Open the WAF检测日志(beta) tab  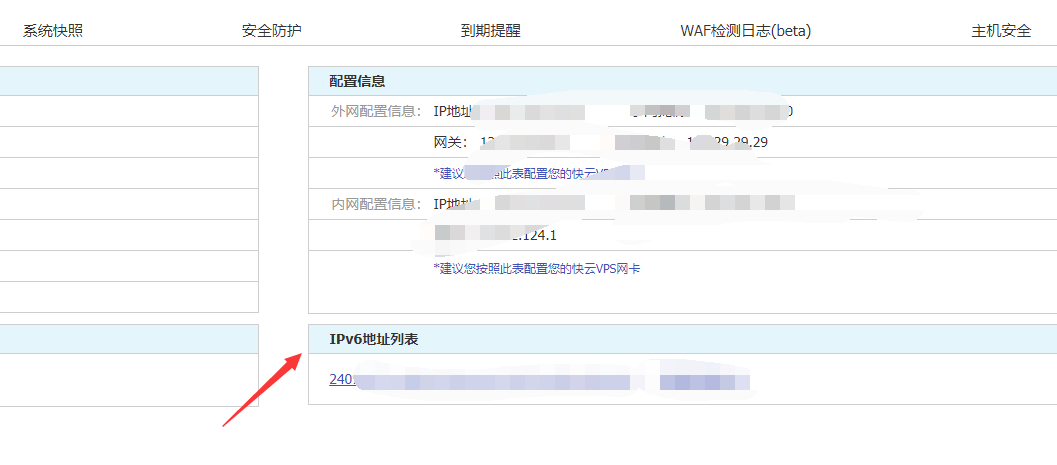point(746,31)
